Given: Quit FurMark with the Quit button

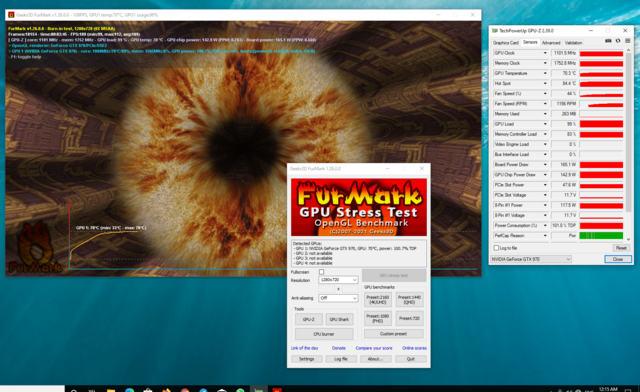Looking at the screenshot, I should (411, 359).
